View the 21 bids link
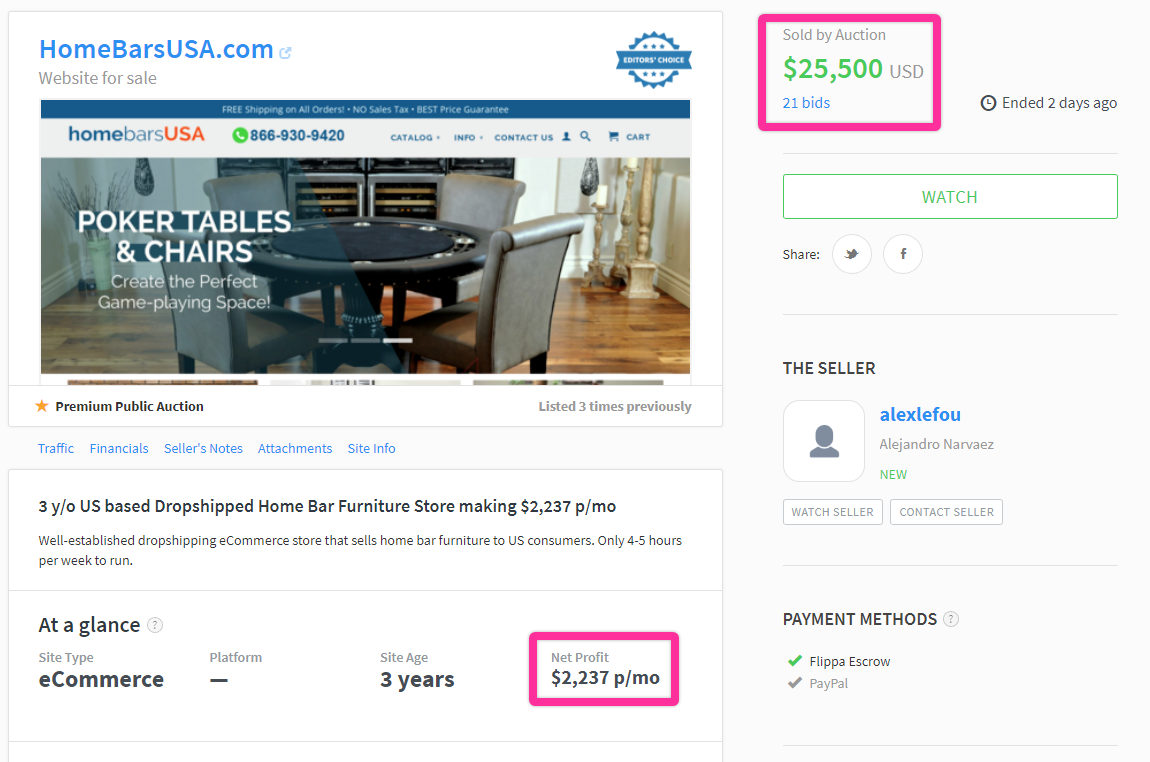The image size is (1150, 762). (x=806, y=103)
